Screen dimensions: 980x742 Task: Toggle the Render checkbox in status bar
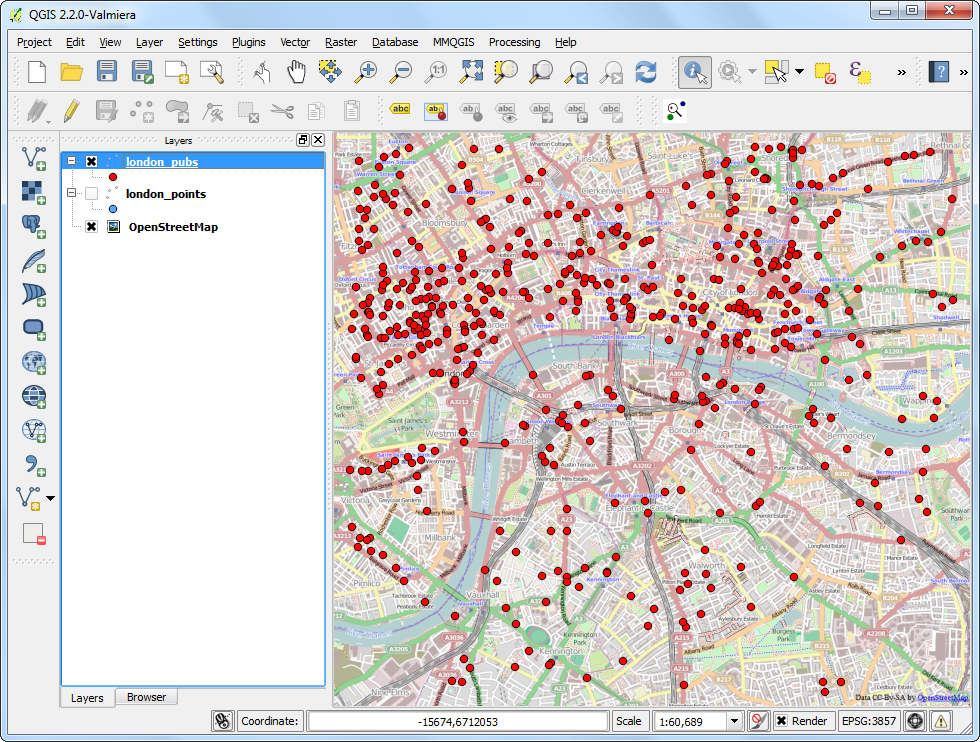781,721
